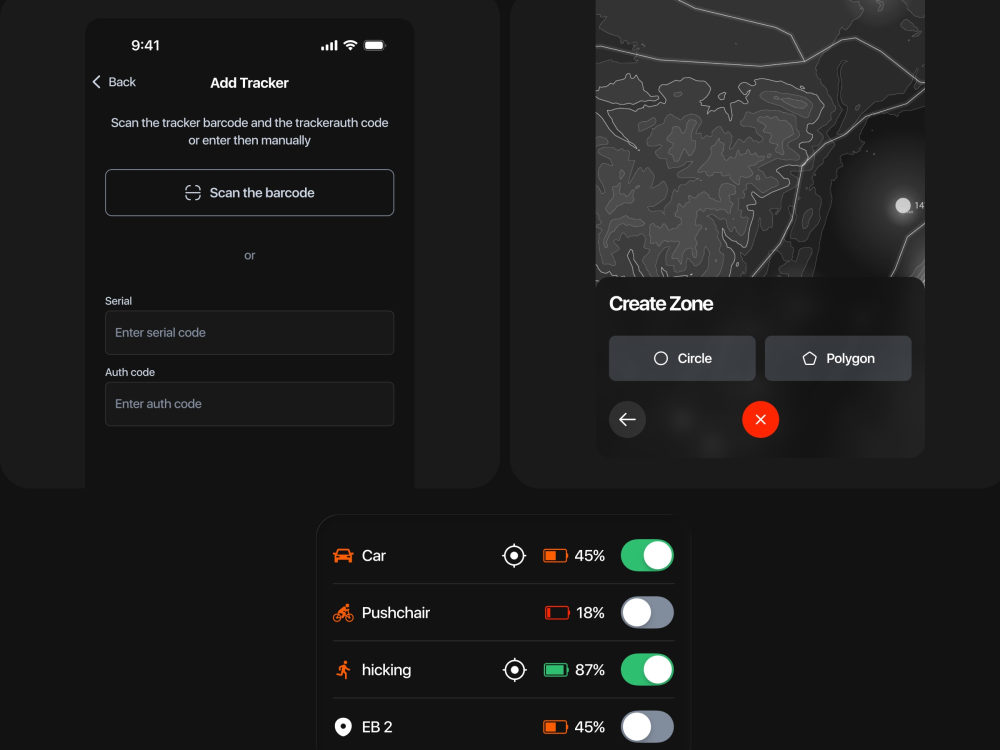Click the Auth code field label
1000x750 pixels.
pyautogui.click(x=130, y=372)
